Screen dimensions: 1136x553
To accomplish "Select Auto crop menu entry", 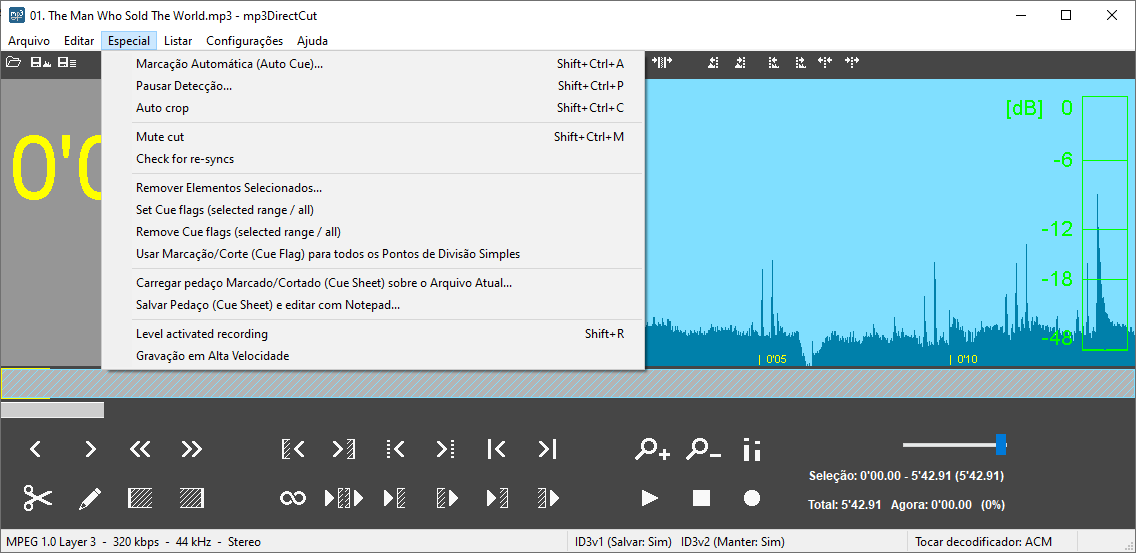I will (x=372, y=108).
